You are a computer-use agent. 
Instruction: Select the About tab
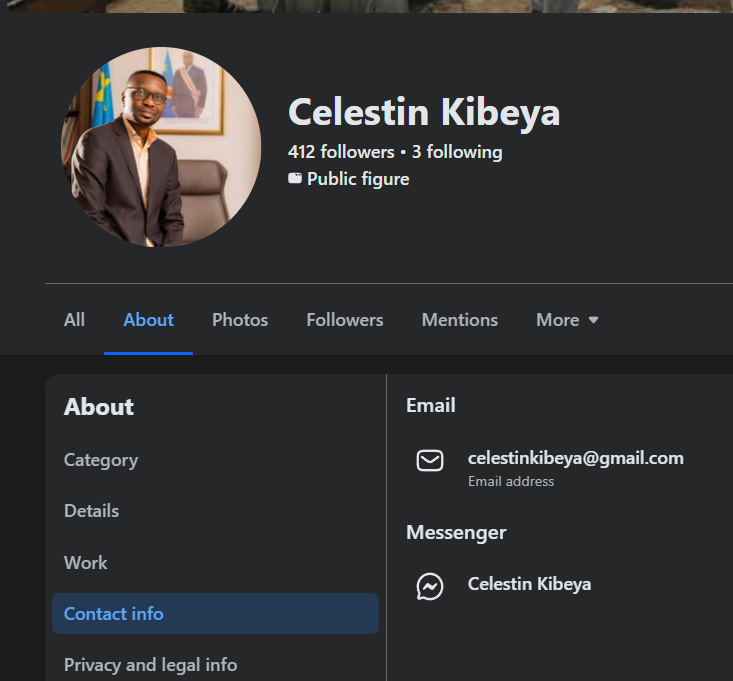(148, 320)
